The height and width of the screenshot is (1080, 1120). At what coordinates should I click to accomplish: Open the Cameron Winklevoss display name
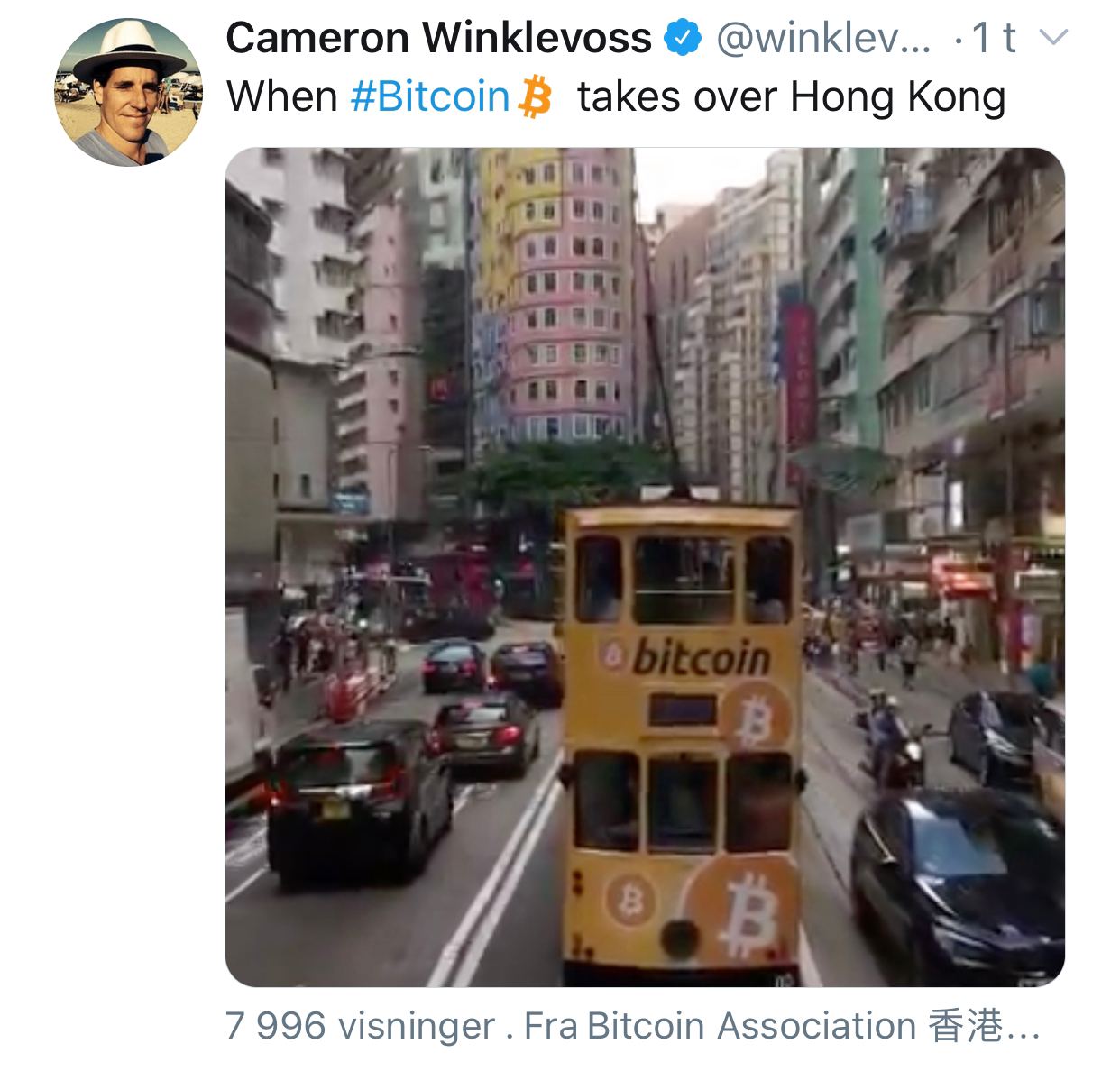(x=438, y=38)
